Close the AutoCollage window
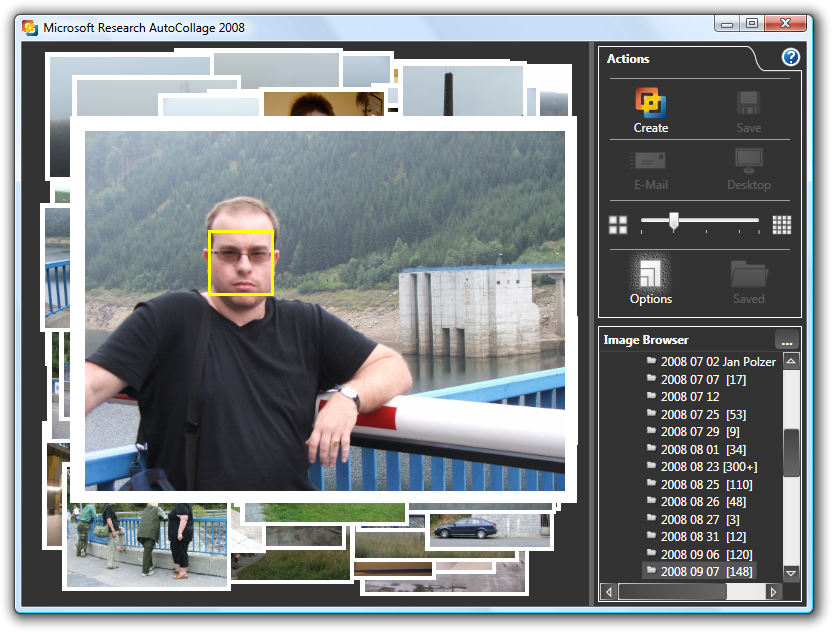 point(785,23)
